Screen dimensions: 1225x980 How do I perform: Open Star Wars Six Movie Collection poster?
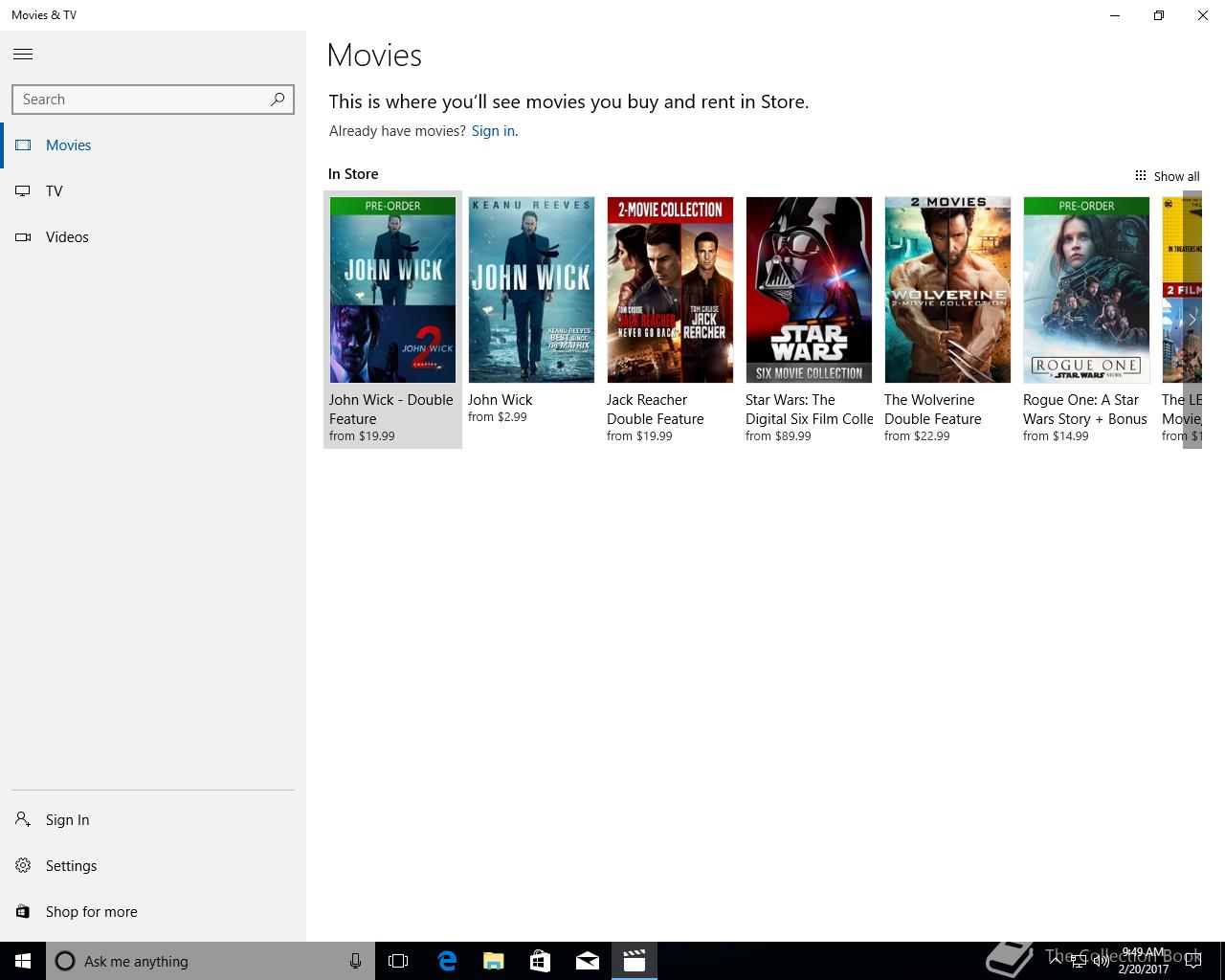pyautogui.click(x=809, y=290)
